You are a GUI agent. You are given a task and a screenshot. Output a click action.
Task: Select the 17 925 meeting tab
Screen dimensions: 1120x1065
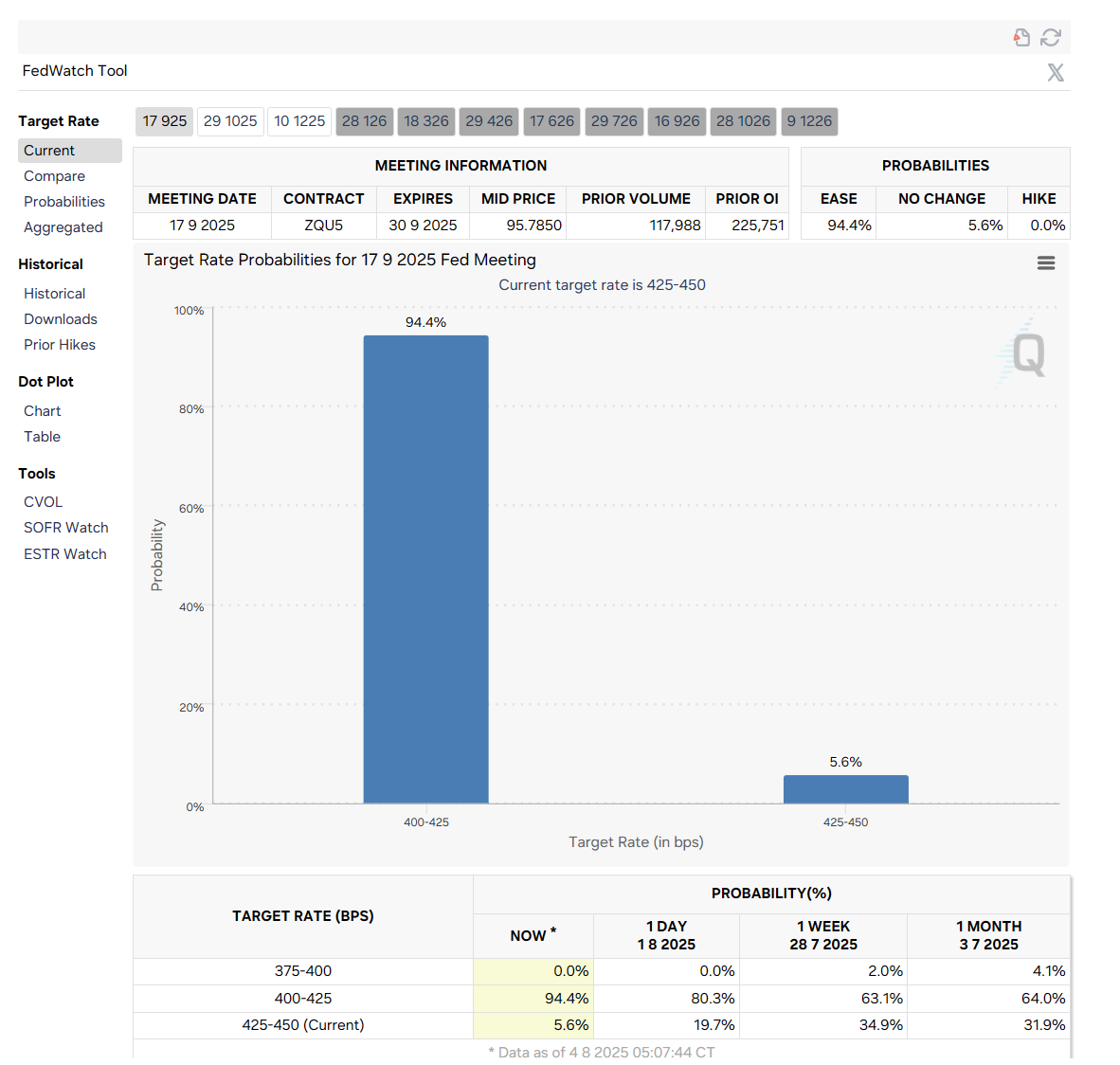coord(165,121)
